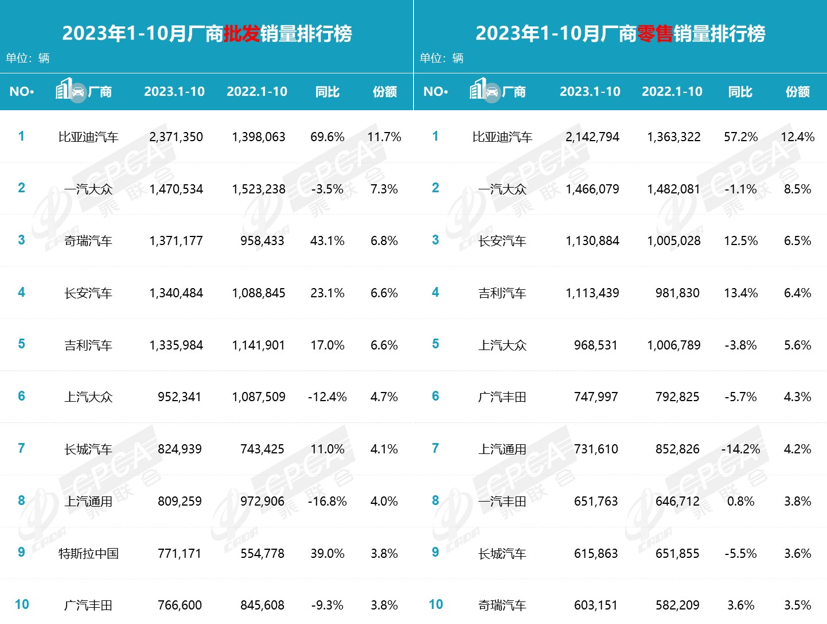Click rank number 10 in retail table
This screenshot has width=827, height=624.
coord(435,604)
